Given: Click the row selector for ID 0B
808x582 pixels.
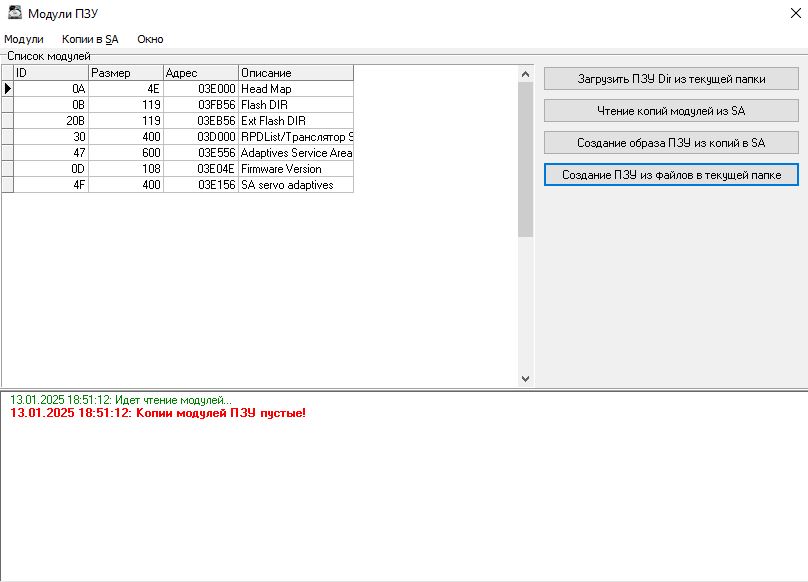Looking at the screenshot, I should [8, 105].
